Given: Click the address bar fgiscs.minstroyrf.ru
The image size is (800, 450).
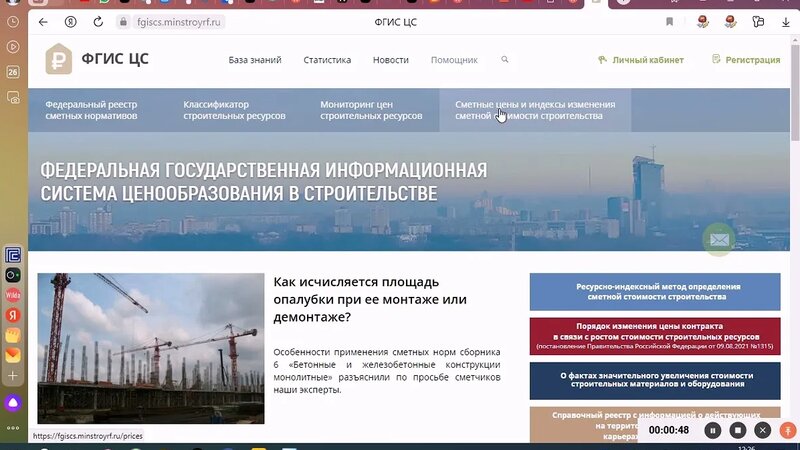Looking at the screenshot, I should pyautogui.click(x=179, y=22).
